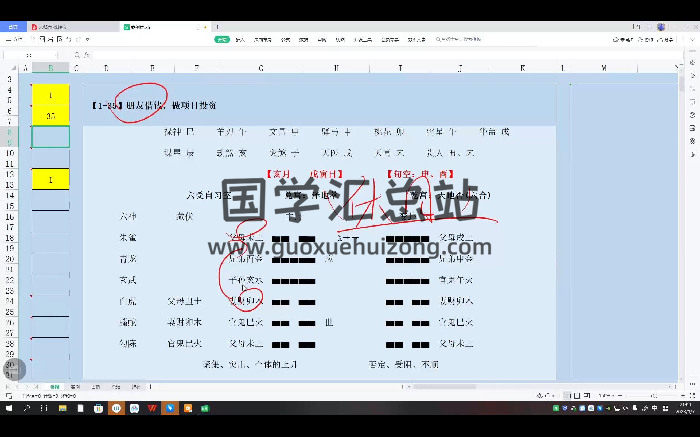Select the 世 marker cell

[x=329, y=322]
